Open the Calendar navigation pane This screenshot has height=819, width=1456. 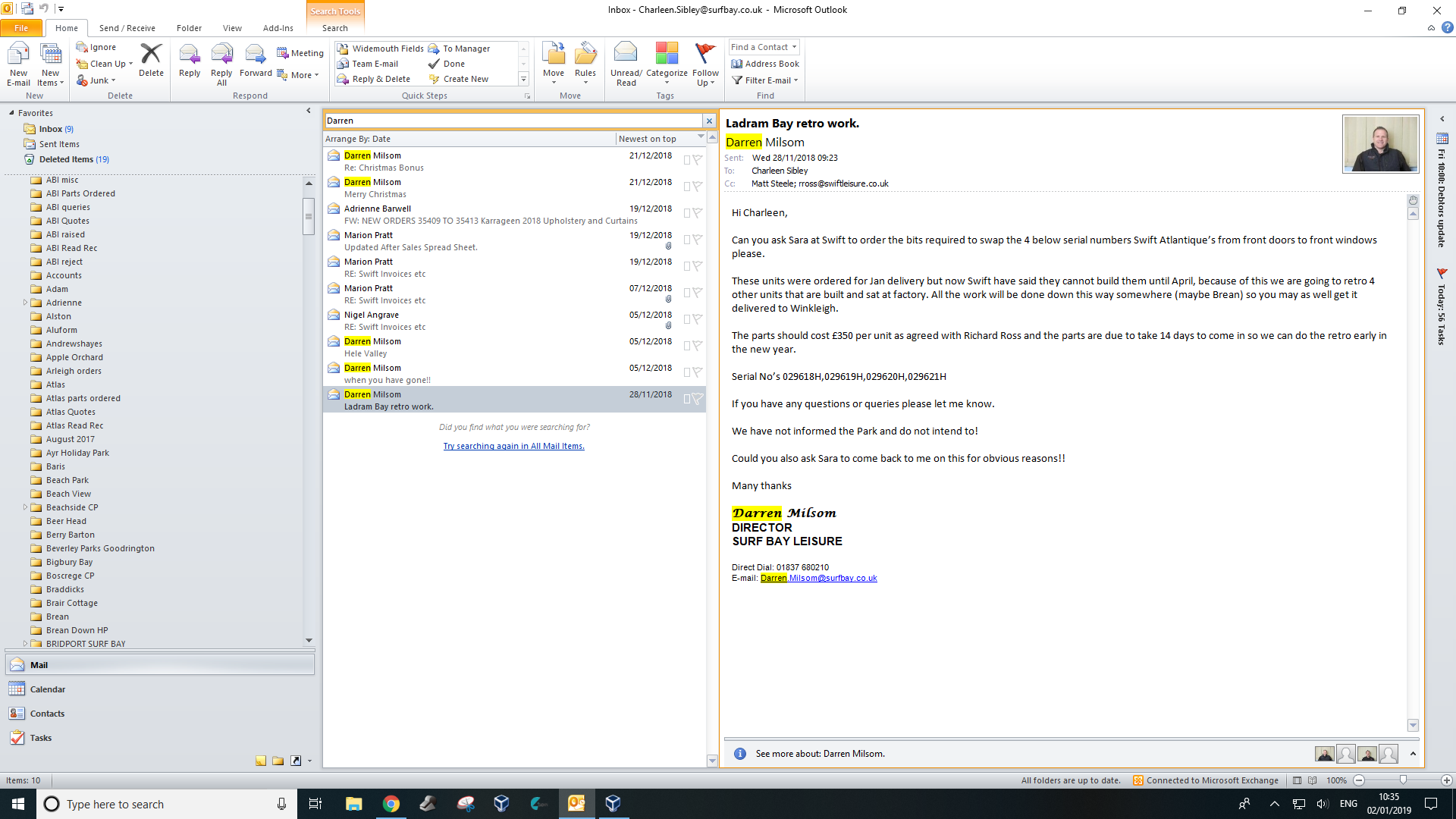47,689
